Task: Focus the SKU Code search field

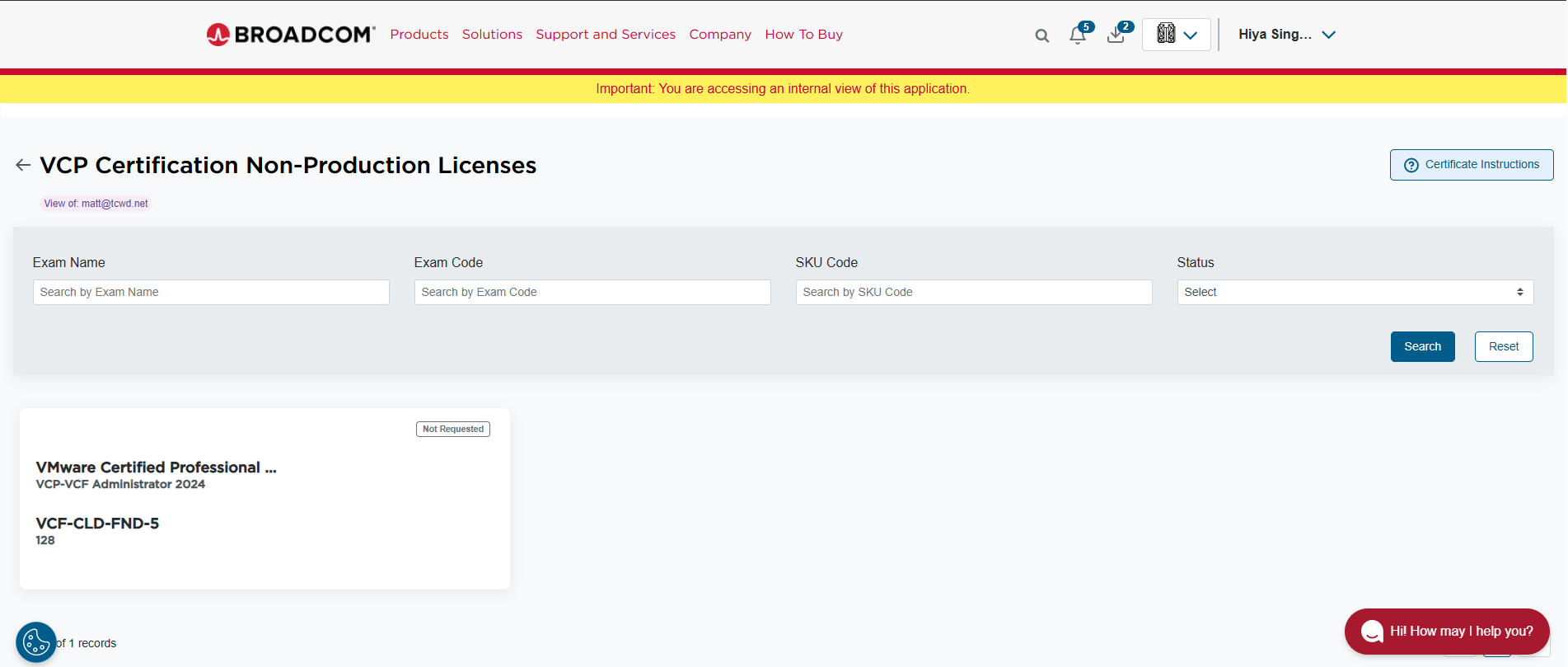Action: click(x=974, y=292)
